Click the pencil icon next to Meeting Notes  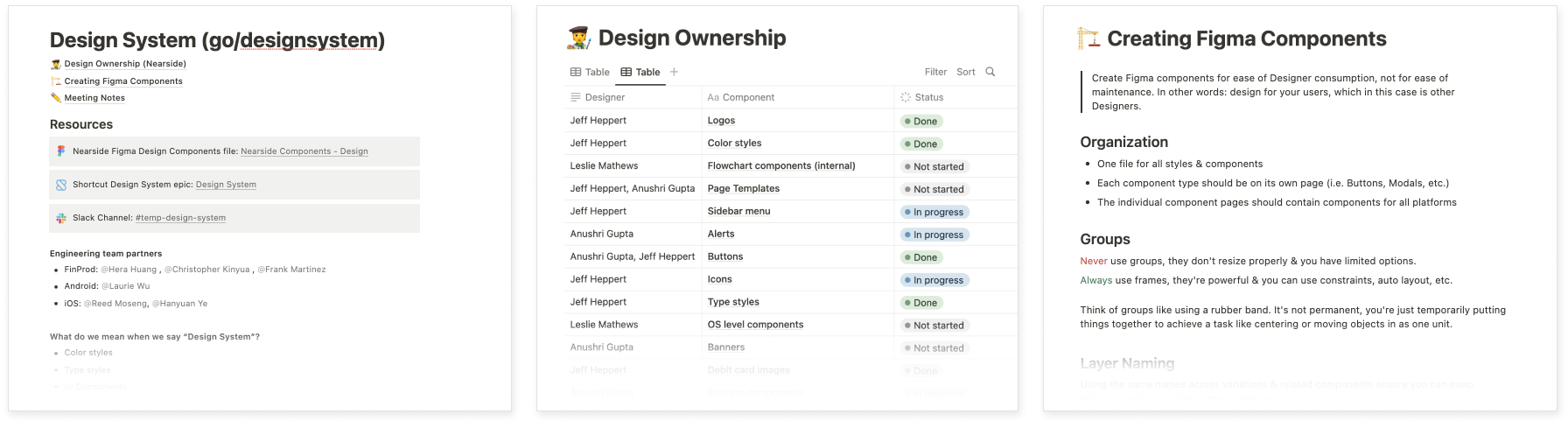(x=56, y=98)
